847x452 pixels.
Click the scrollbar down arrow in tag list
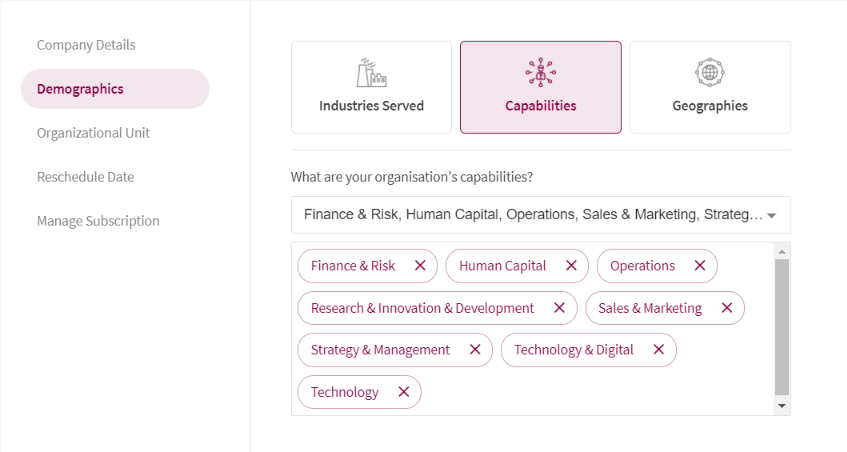tap(782, 406)
